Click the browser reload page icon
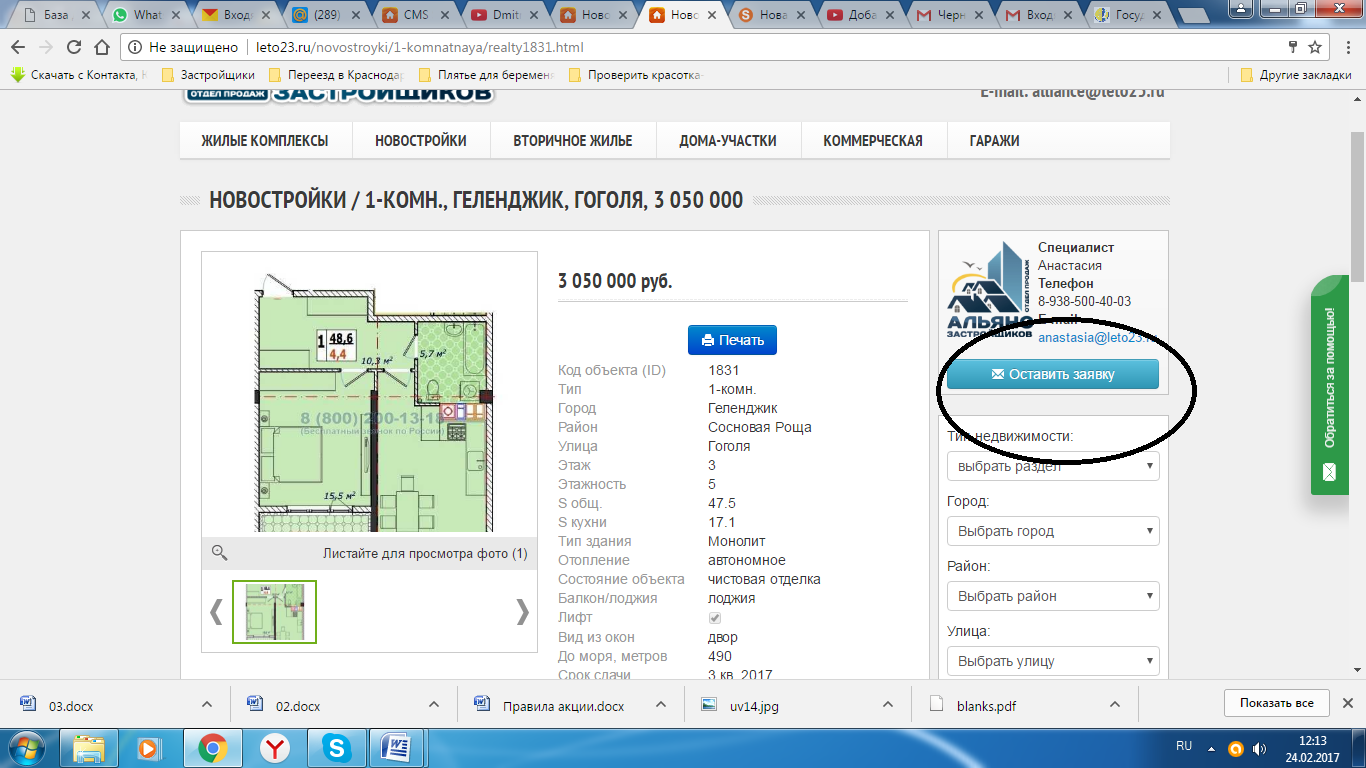This screenshot has height=768, width=1366. [x=73, y=47]
